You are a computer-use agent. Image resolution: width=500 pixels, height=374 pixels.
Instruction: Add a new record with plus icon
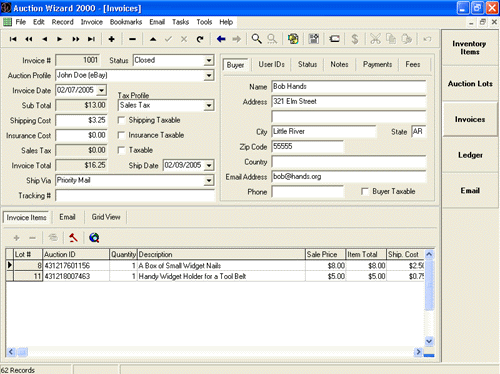tap(112, 39)
